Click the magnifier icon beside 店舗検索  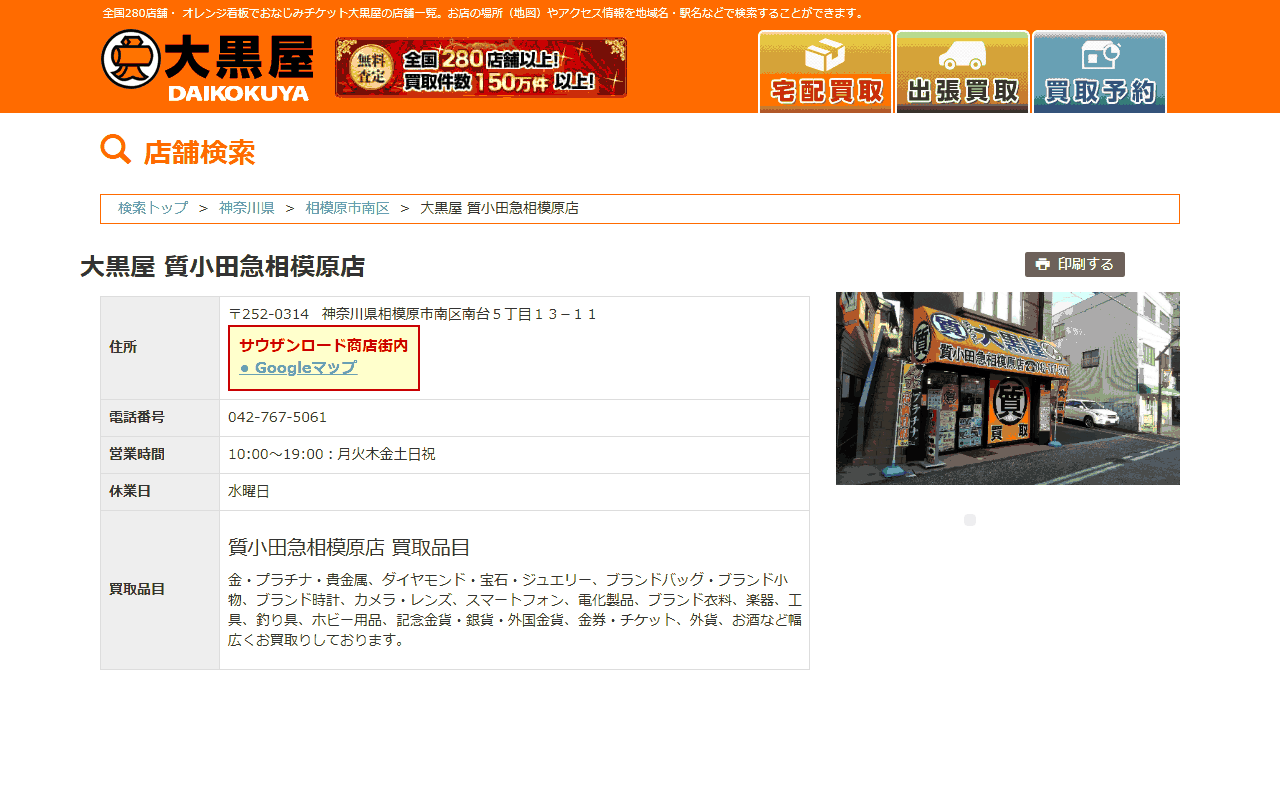click(x=116, y=150)
